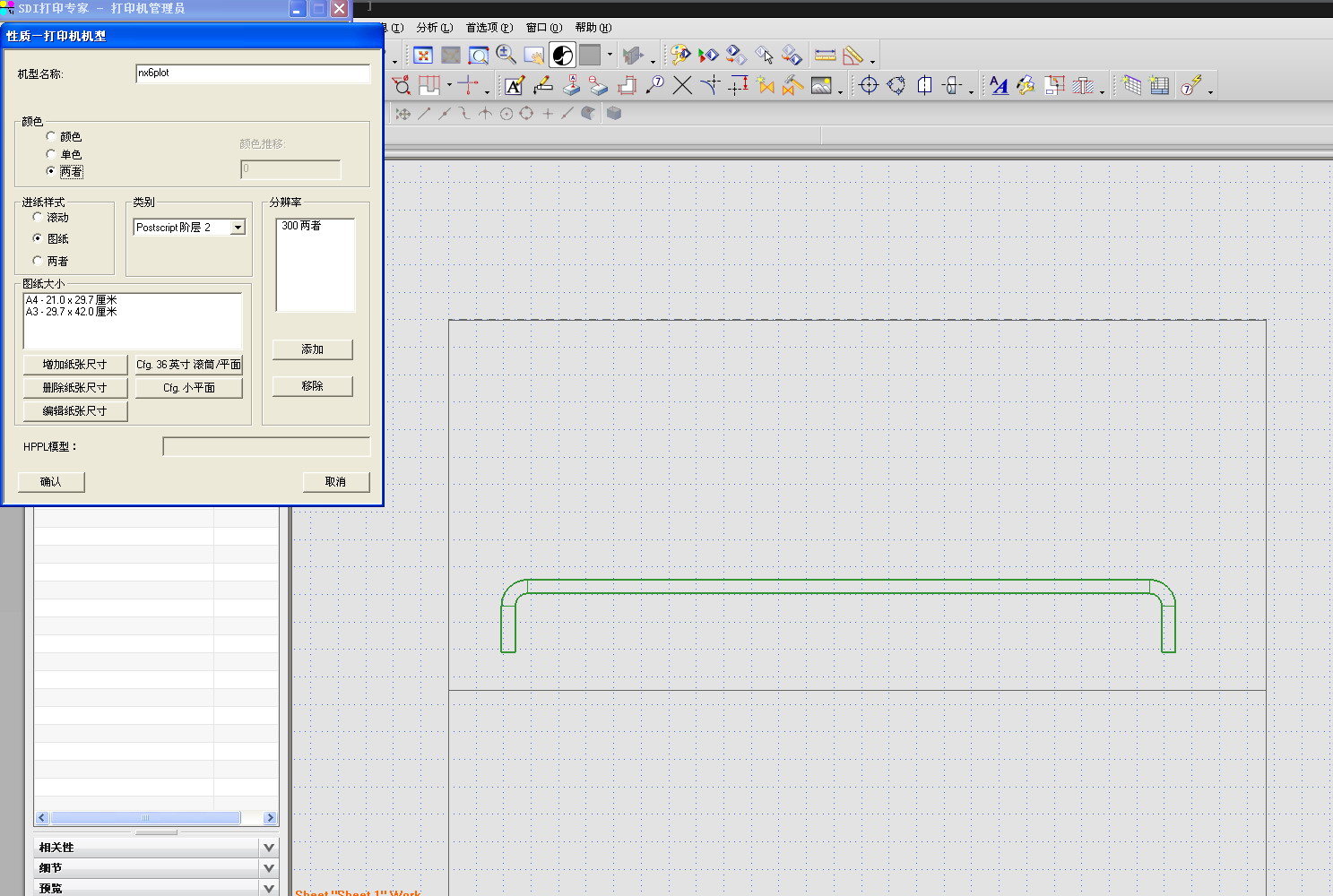Click the weld symbol hammer icon
Image resolution: width=1333 pixels, height=896 pixels.
pyautogui.click(x=793, y=86)
